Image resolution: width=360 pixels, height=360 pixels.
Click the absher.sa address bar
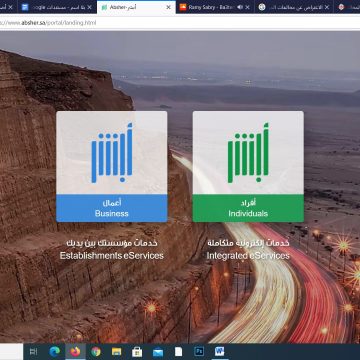(x=180, y=23)
